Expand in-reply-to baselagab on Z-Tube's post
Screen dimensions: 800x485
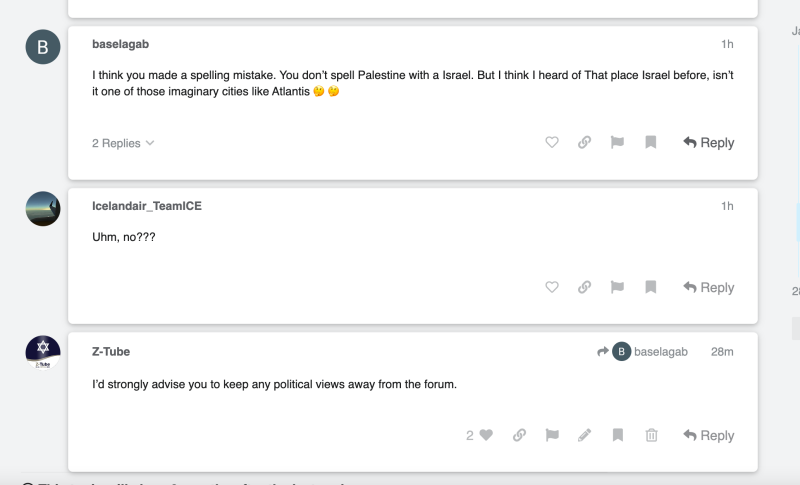coord(642,352)
